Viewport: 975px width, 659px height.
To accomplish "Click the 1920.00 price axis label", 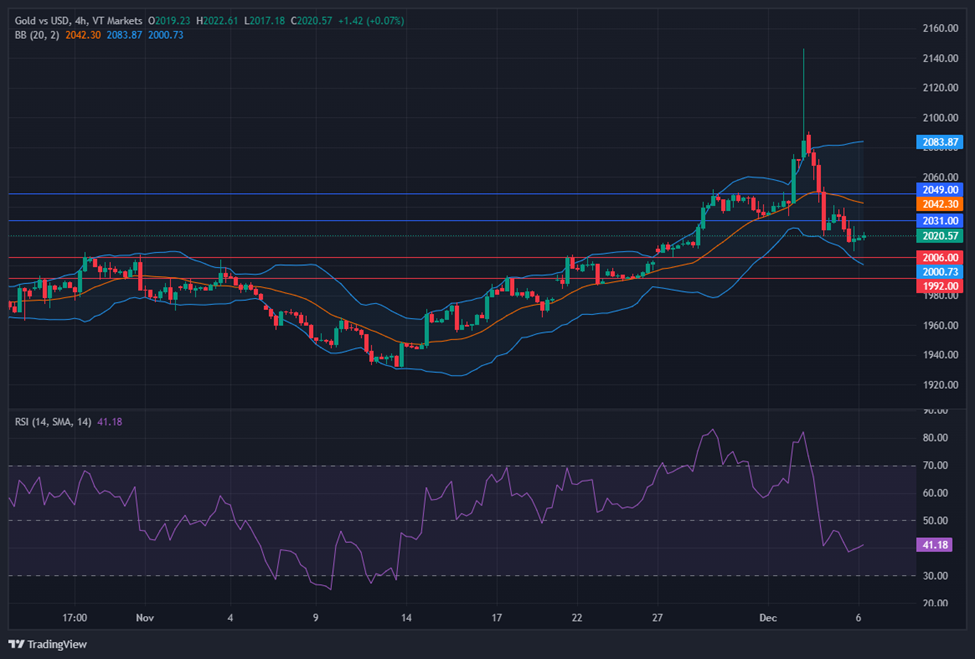I will click(x=940, y=385).
